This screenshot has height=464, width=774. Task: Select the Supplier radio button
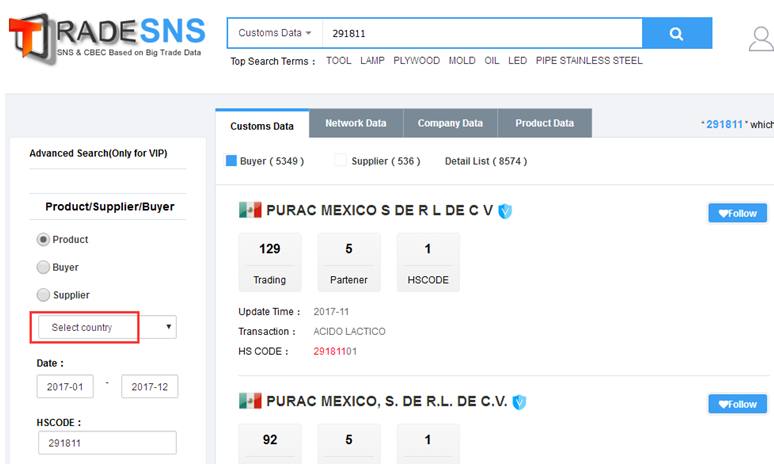click(x=43, y=295)
